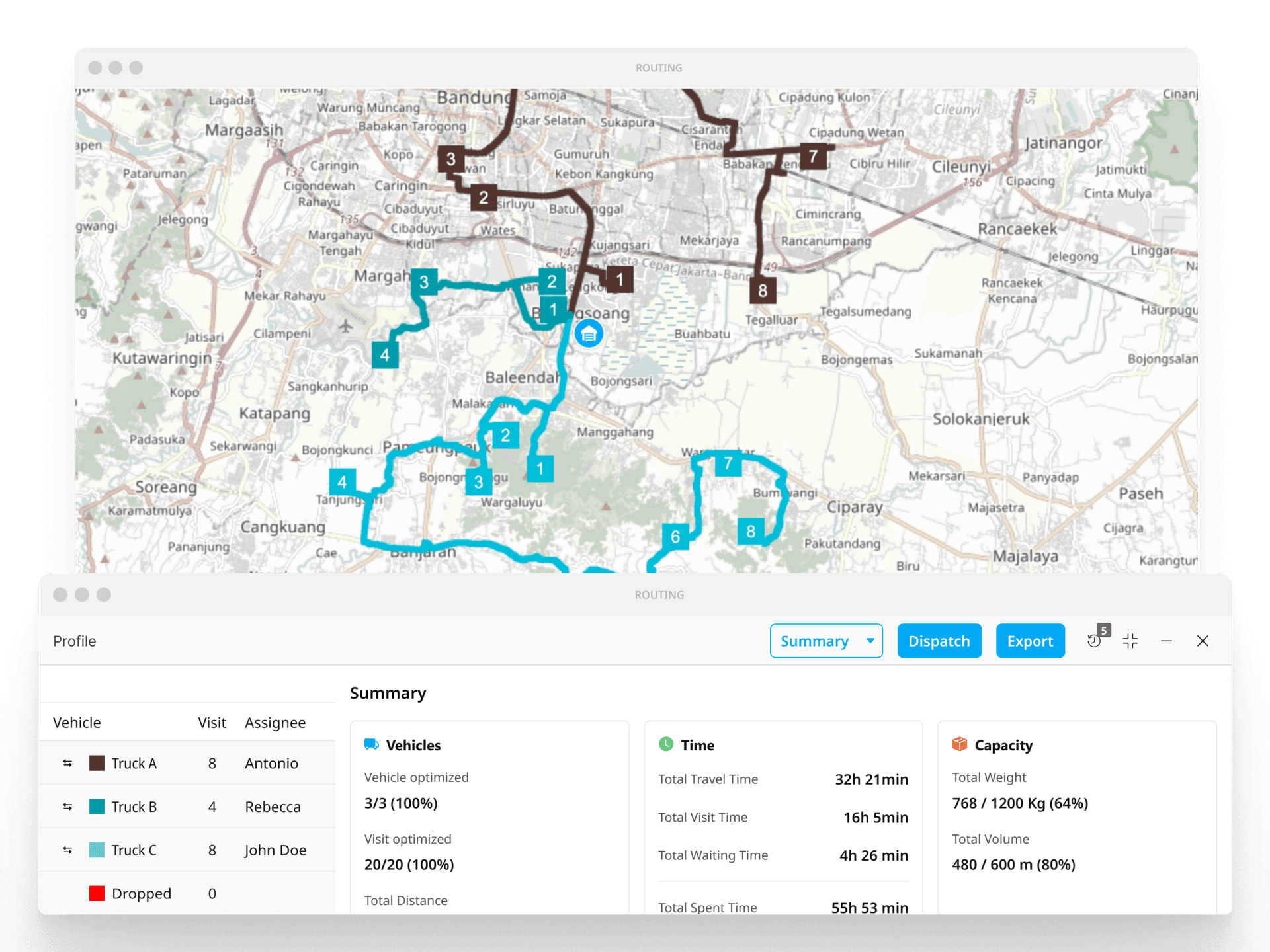The height and width of the screenshot is (952, 1270).
Task: Click swap arrows icon beside Truck A
Action: 67,763
